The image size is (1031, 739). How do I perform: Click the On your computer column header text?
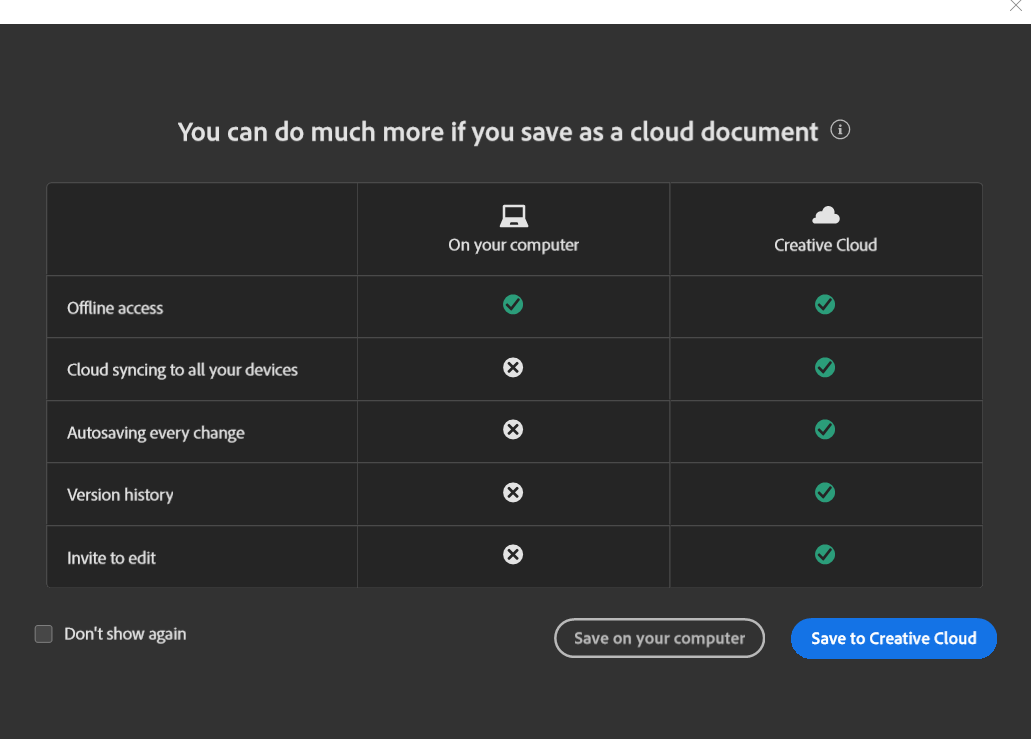[514, 245]
